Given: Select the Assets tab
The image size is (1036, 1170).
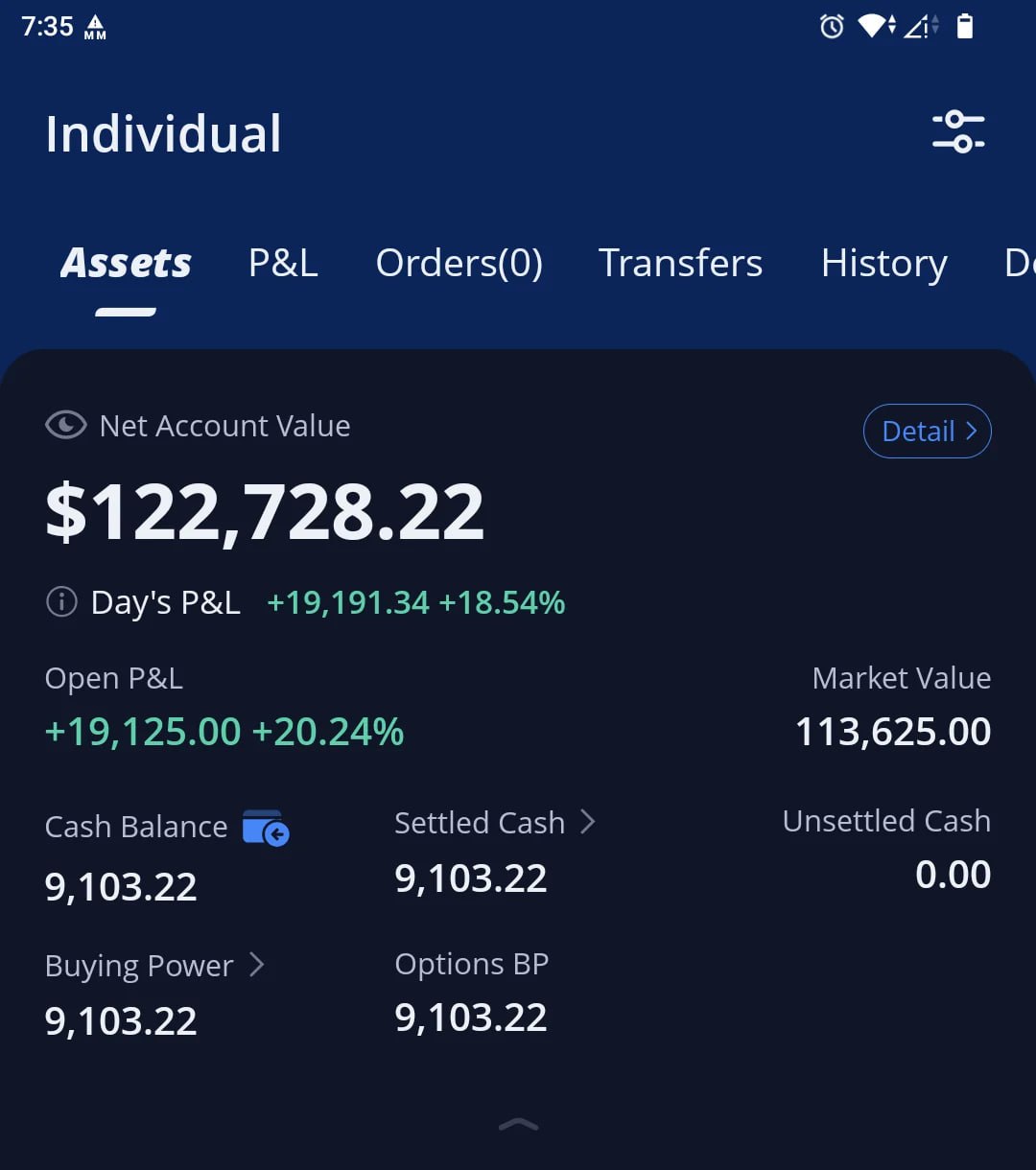Looking at the screenshot, I should 126,263.
